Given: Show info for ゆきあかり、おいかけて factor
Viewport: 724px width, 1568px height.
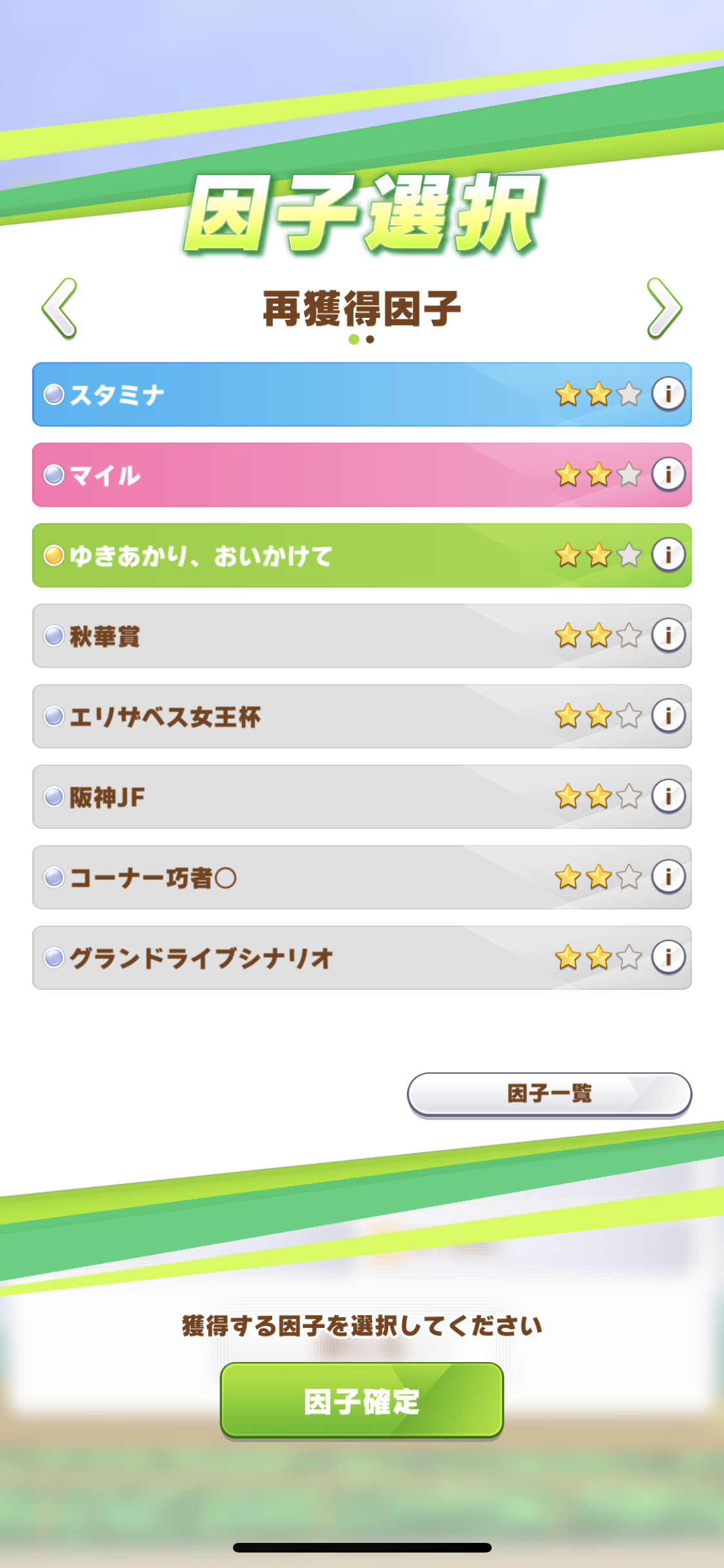Looking at the screenshot, I should (x=668, y=555).
